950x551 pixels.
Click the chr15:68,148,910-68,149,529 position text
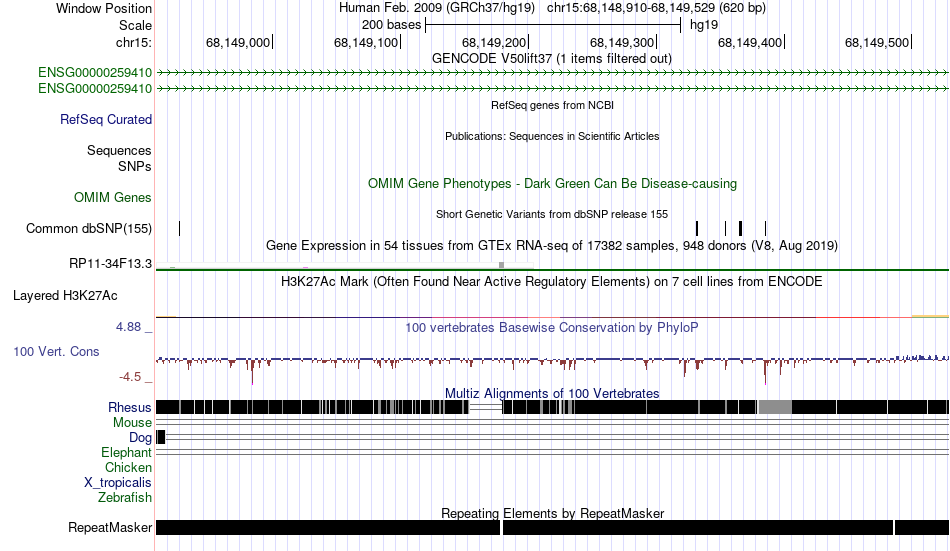[x=656, y=8]
